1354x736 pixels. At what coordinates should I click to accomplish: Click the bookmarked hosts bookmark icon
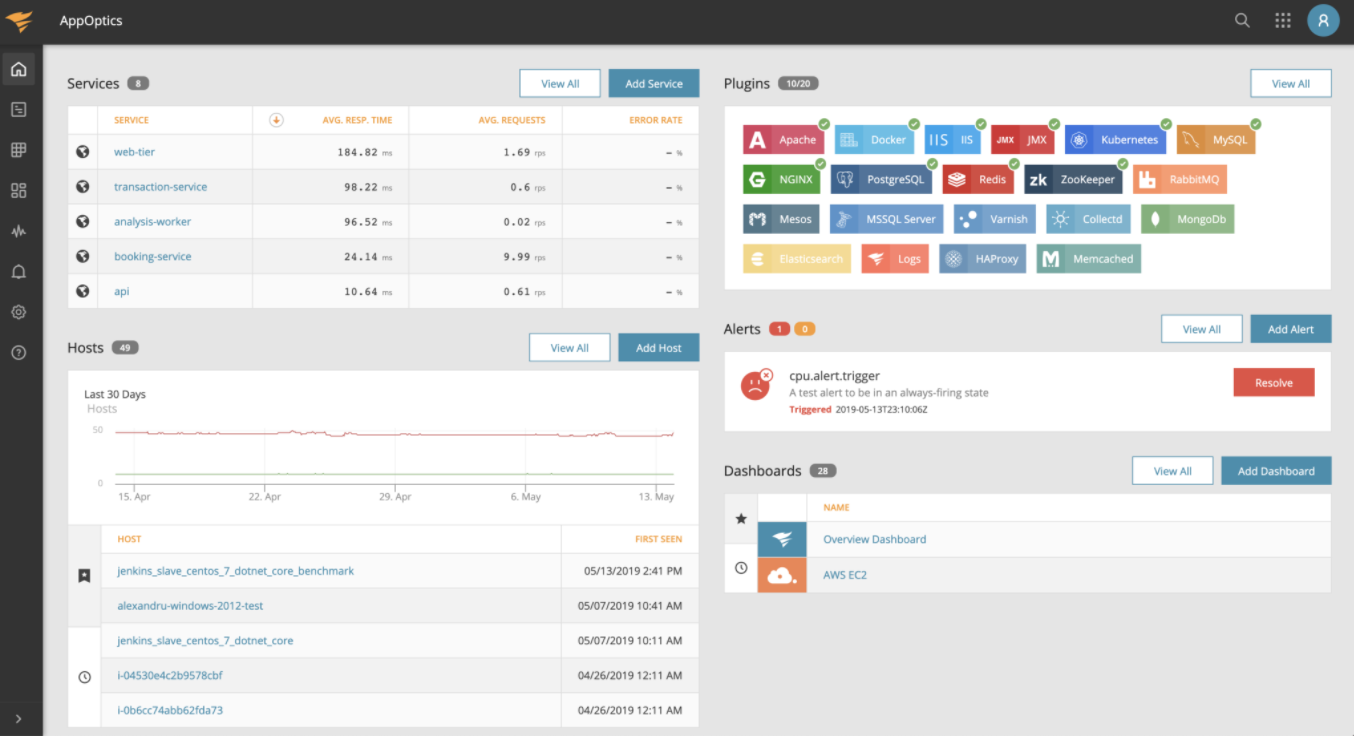coord(84,576)
